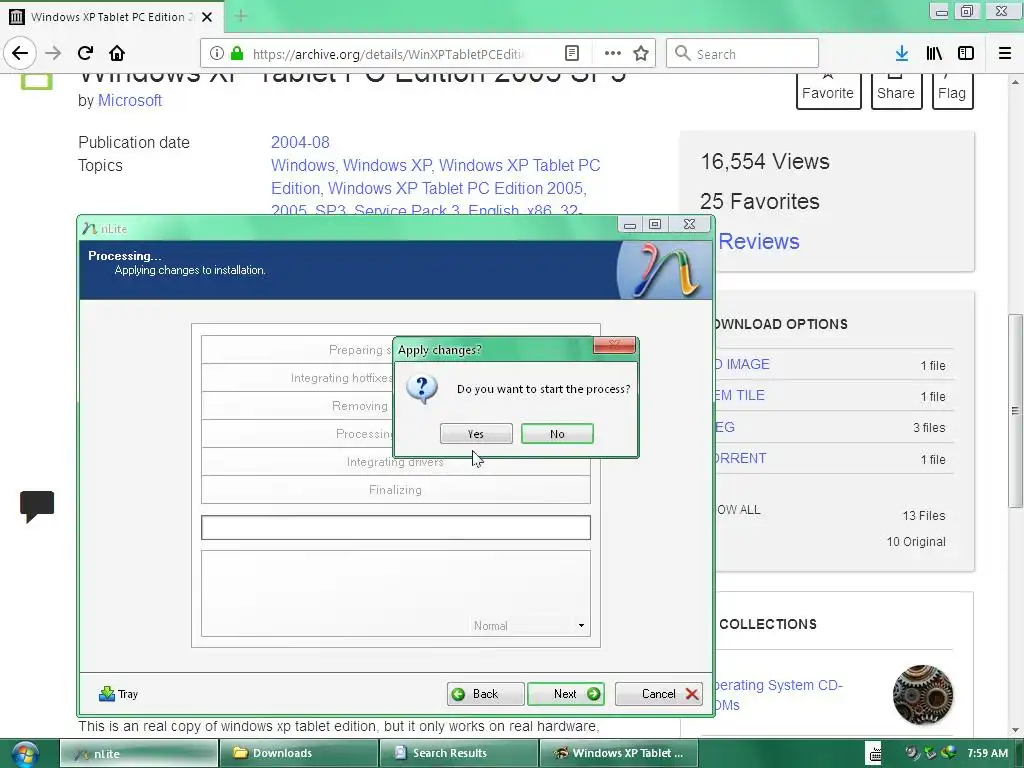Click the nLite progress bar field
Image resolution: width=1024 pixels, height=768 pixels.
point(396,528)
